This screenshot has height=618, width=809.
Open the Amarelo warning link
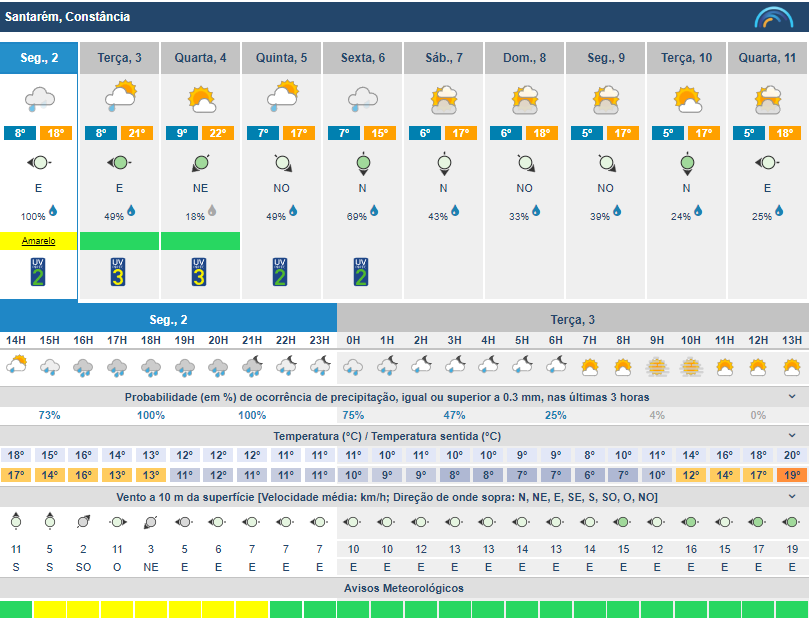click(x=38, y=241)
